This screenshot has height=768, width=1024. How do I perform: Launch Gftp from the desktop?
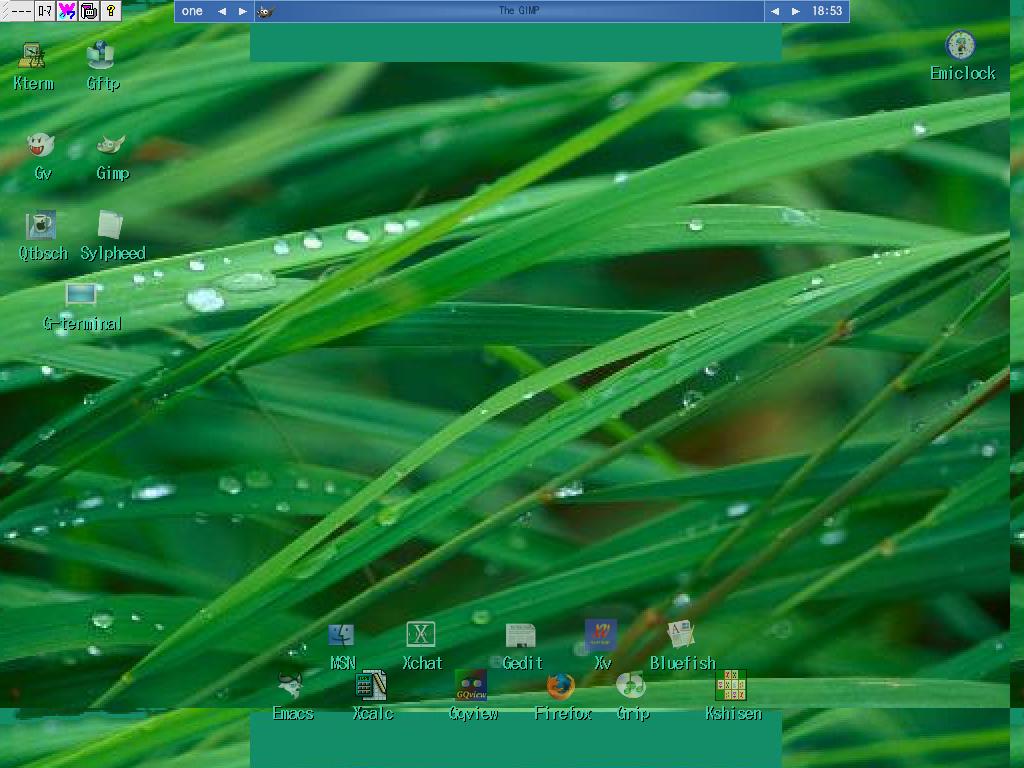coord(101,56)
